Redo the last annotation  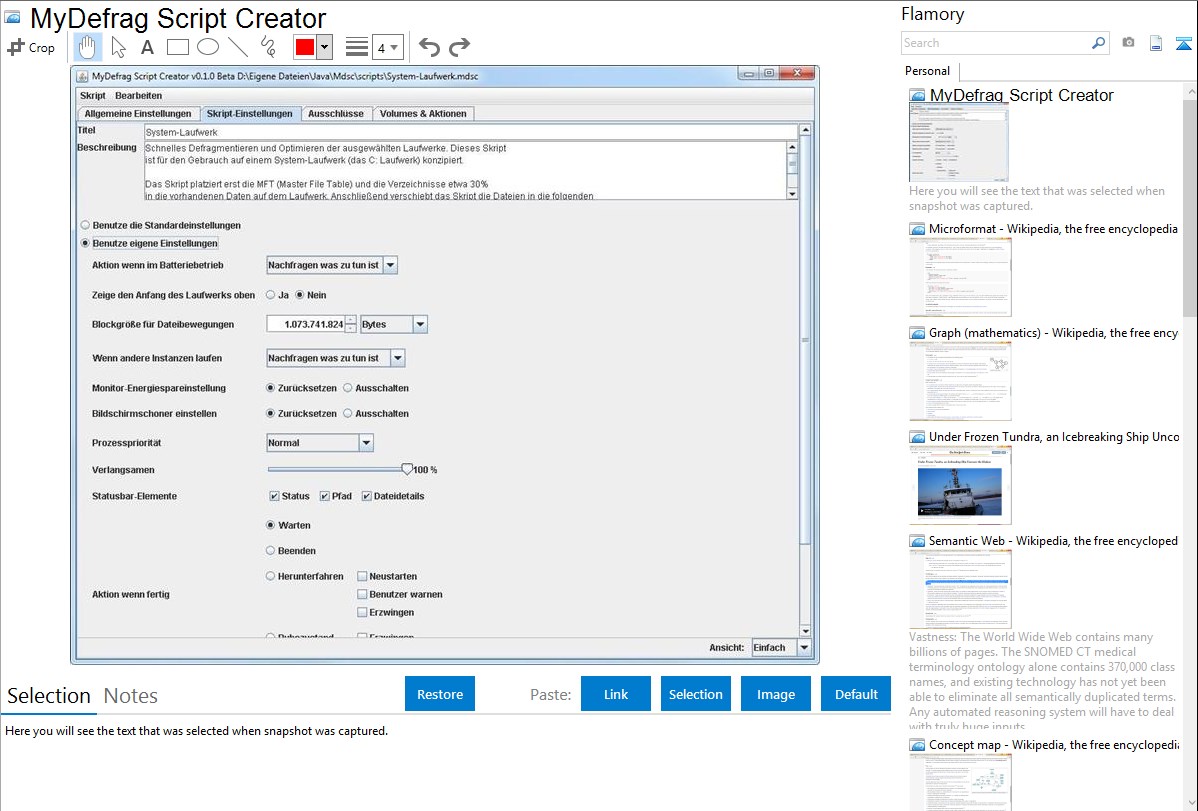459,47
